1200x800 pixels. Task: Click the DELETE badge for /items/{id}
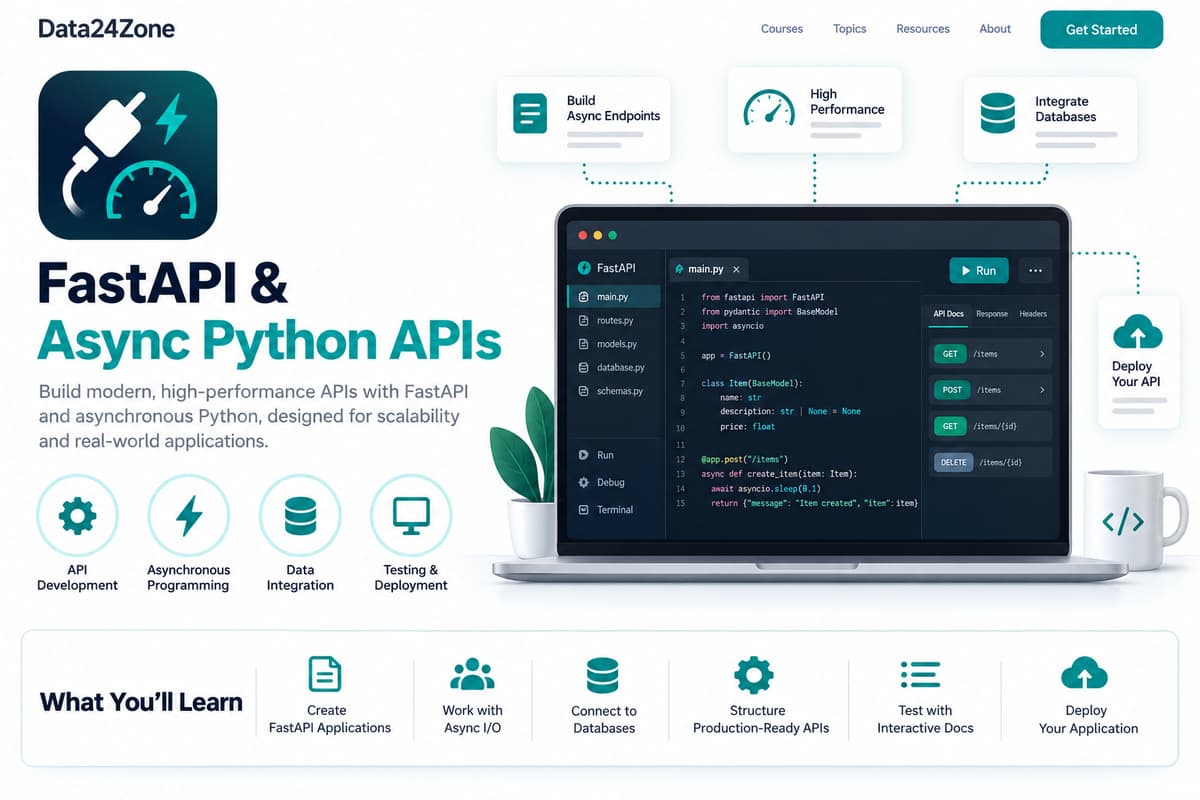pyautogui.click(x=953, y=462)
